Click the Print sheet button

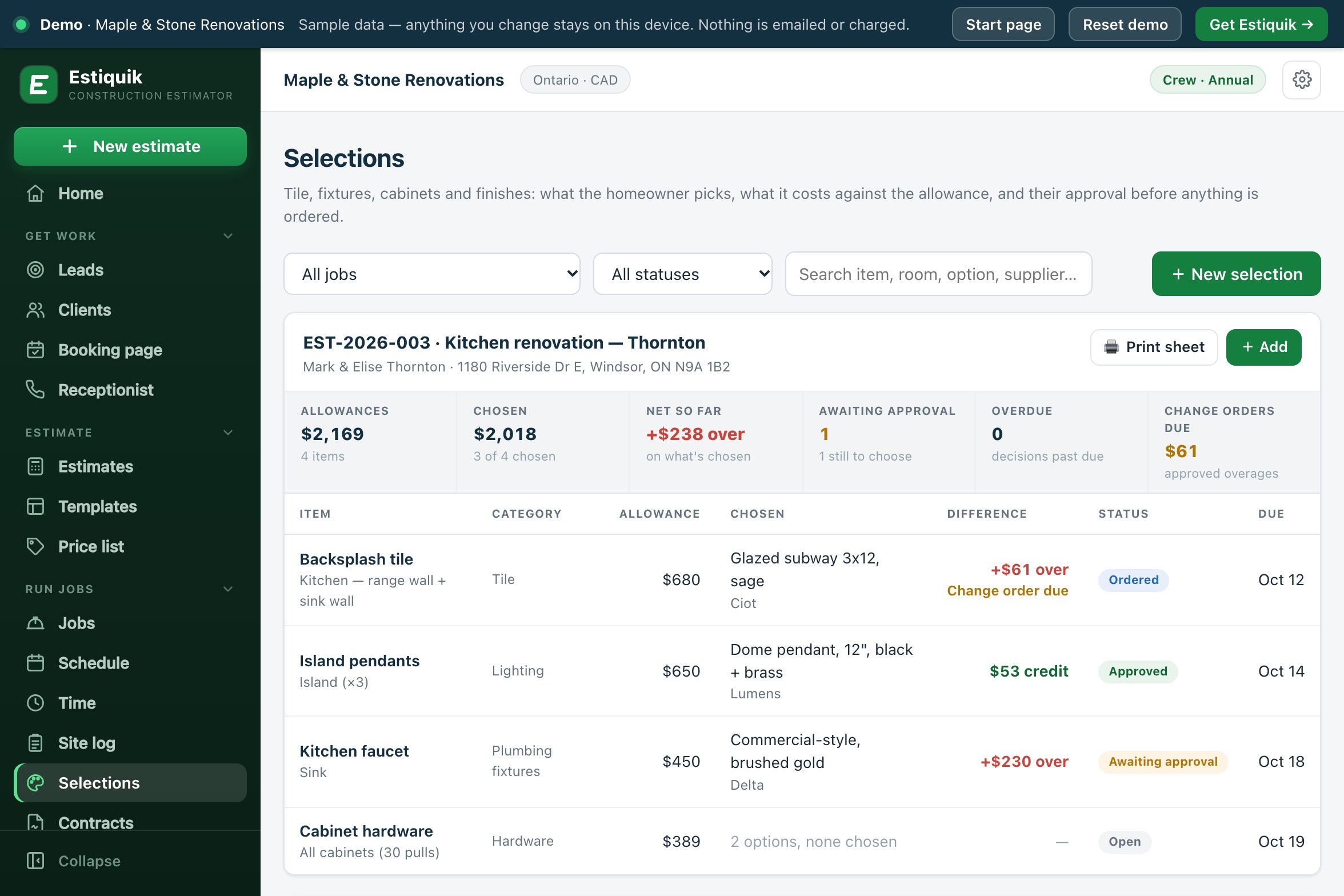point(1154,347)
